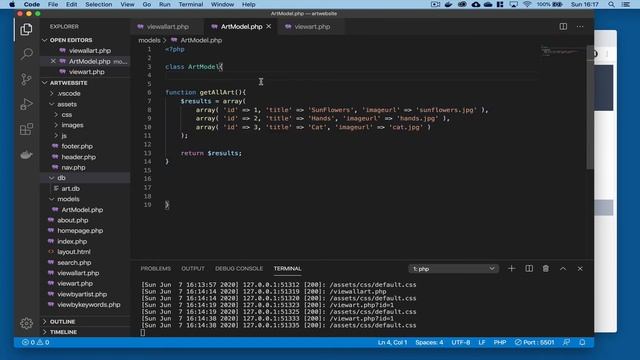The height and width of the screenshot is (360, 640).
Task: Open macOS Notification Center icon
Action: pos(626,4)
